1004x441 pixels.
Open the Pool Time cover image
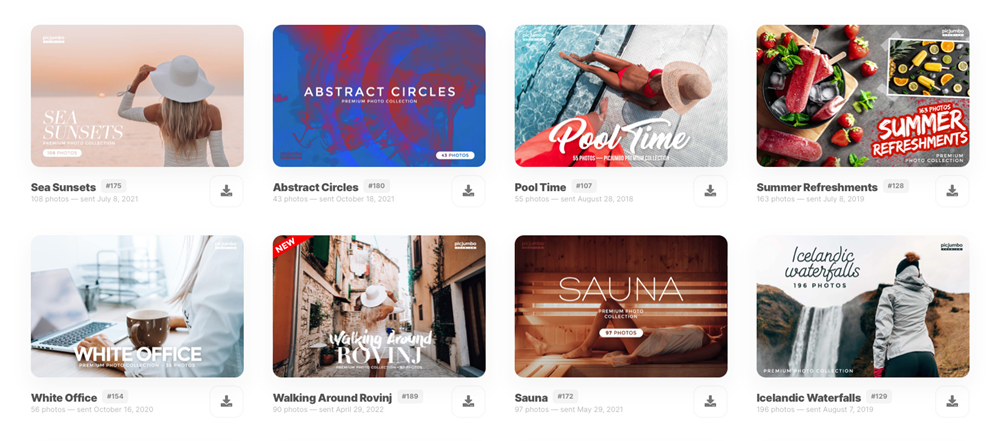pos(621,96)
